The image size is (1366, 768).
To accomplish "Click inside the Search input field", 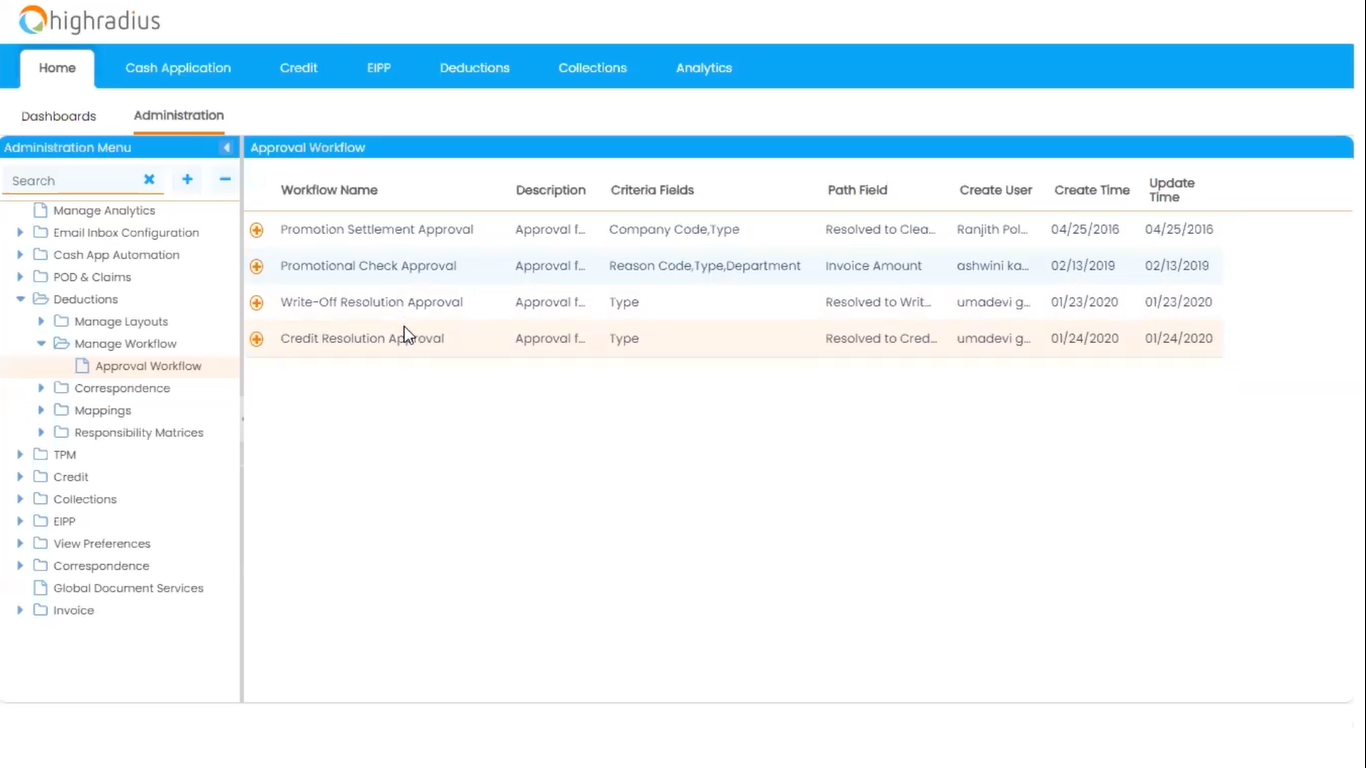I will coord(70,180).
